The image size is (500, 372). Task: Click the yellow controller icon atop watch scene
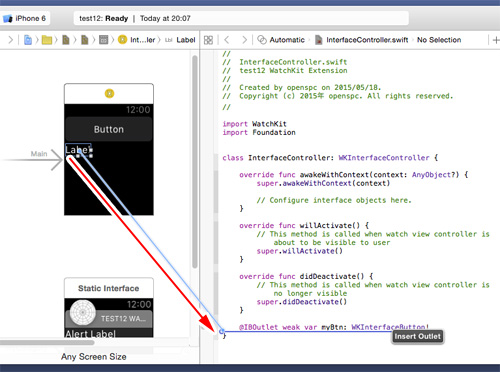click(109, 93)
